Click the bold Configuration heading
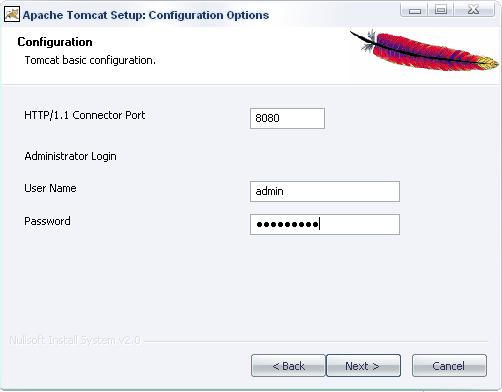The image size is (502, 392). pyautogui.click(x=55, y=42)
